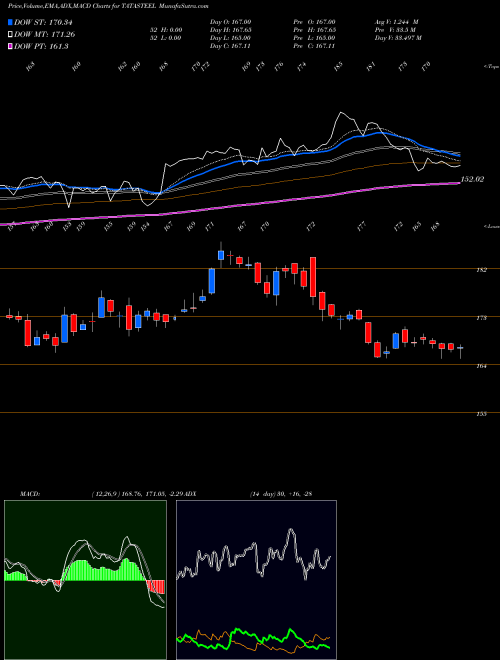Image resolution: width=500 pixels, height=660 pixels.
Task: Click the 'Day H: 167.63' value
Action: [x=230, y=30]
